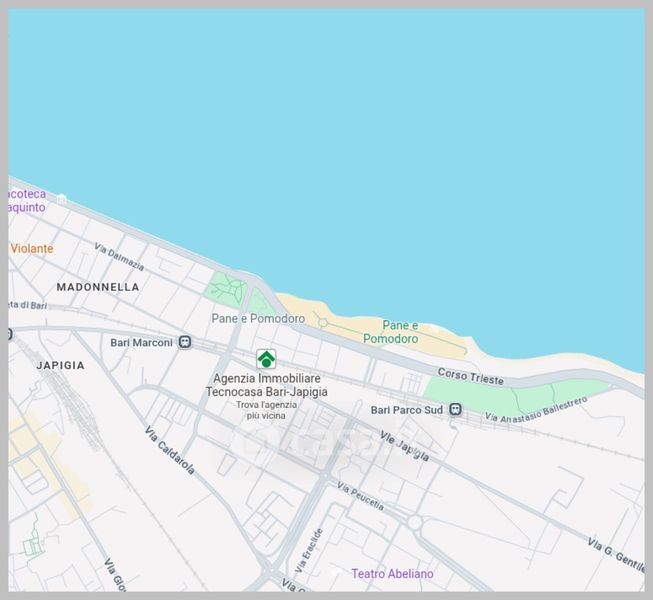The height and width of the screenshot is (600, 653).
Task: Click the museum icon near Pinacoteca label
Action: 62,199
